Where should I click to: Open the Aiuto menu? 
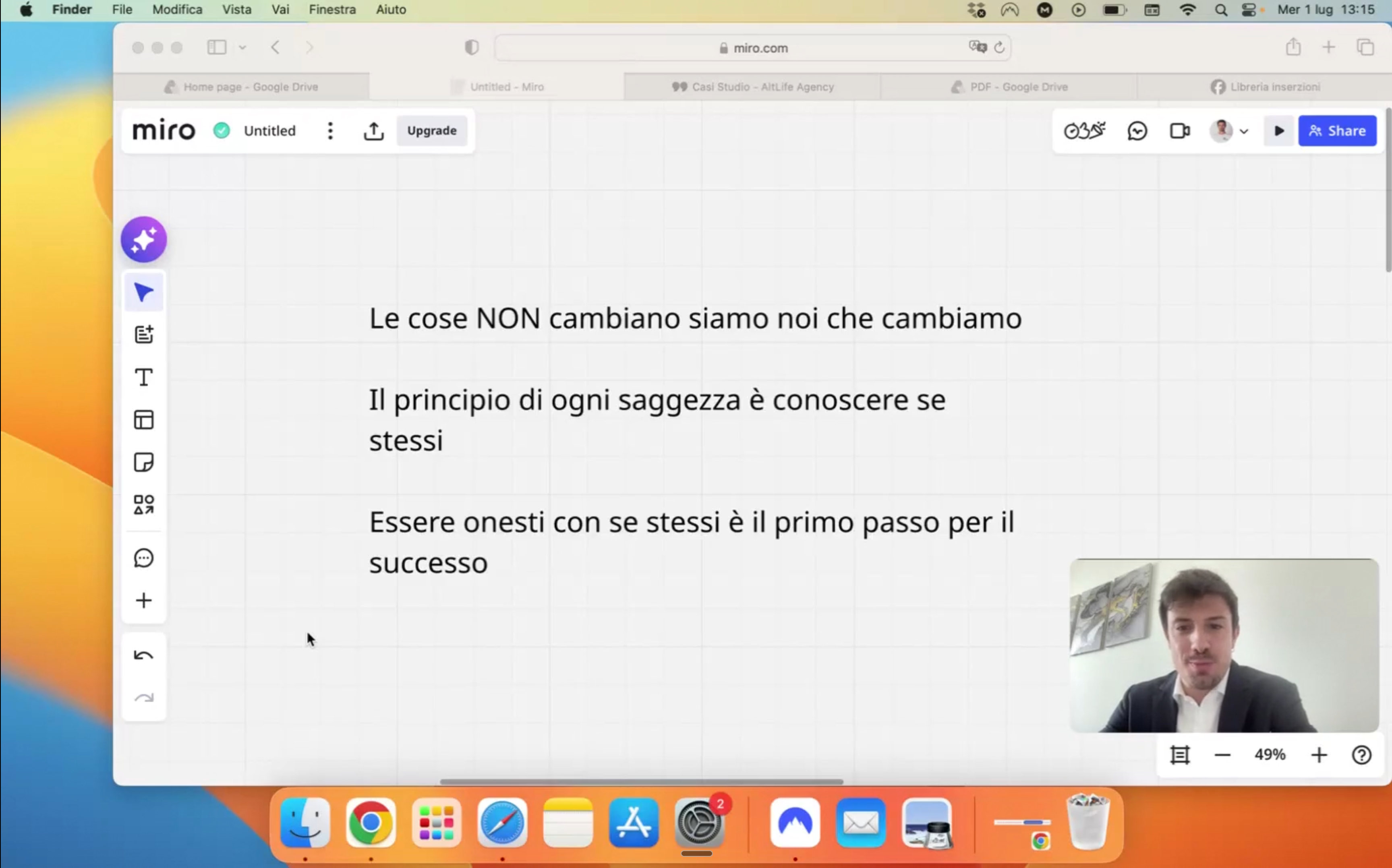[391, 10]
